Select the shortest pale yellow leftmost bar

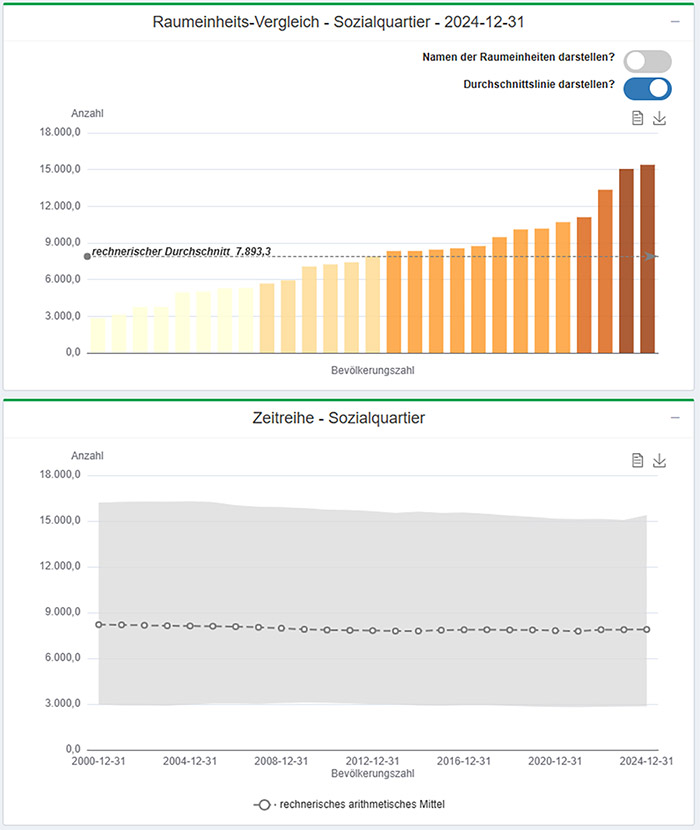pos(98,335)
